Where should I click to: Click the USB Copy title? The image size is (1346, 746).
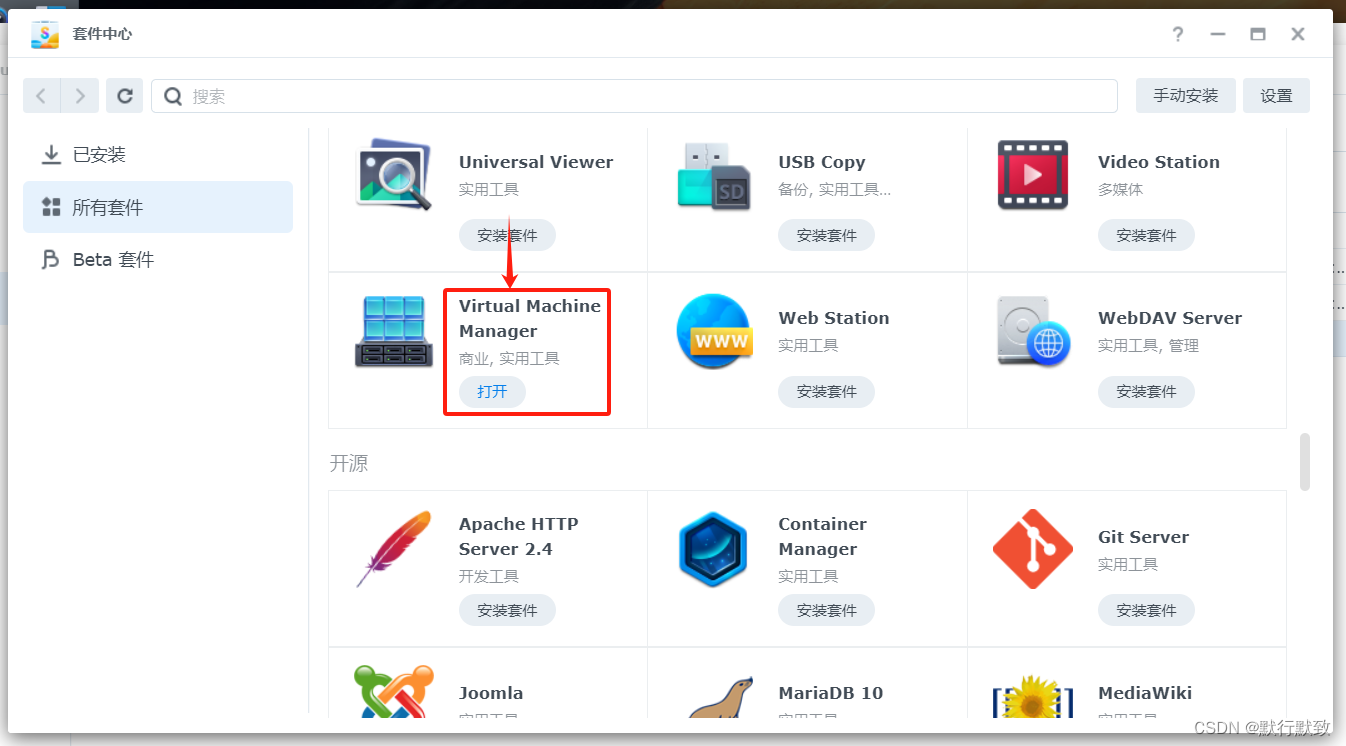(822, 162)
